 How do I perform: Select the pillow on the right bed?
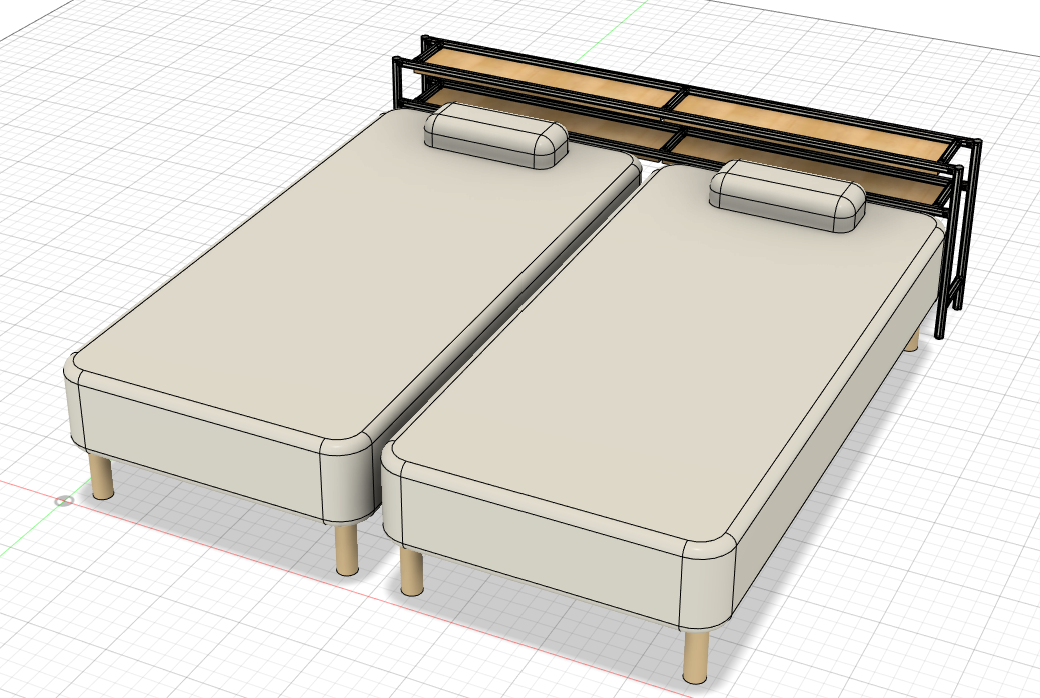787,196
